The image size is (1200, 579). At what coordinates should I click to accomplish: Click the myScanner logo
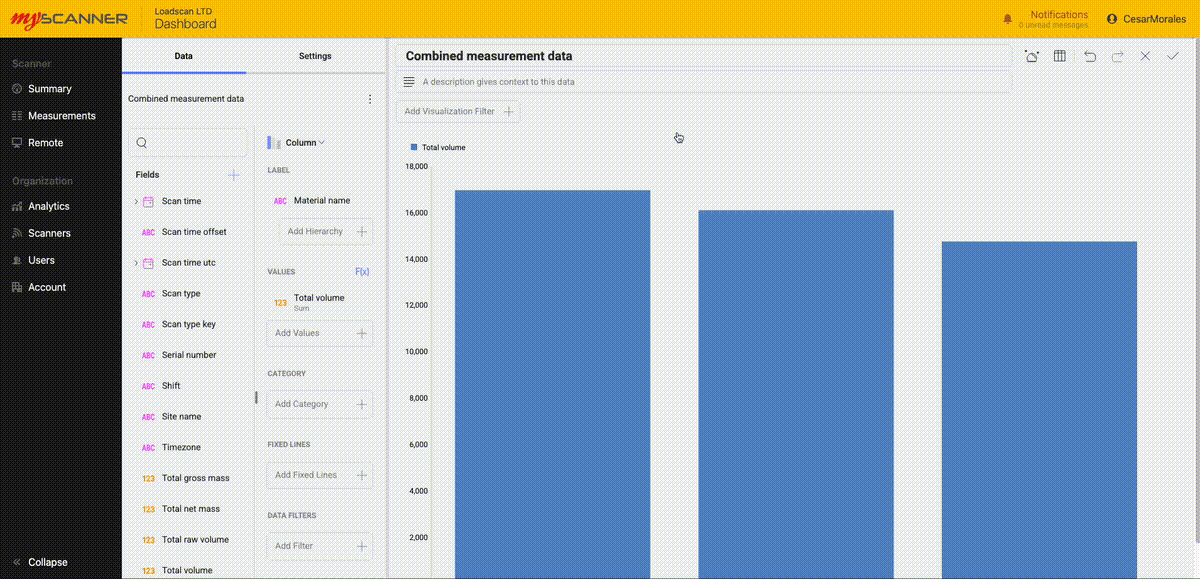point(69,19)
